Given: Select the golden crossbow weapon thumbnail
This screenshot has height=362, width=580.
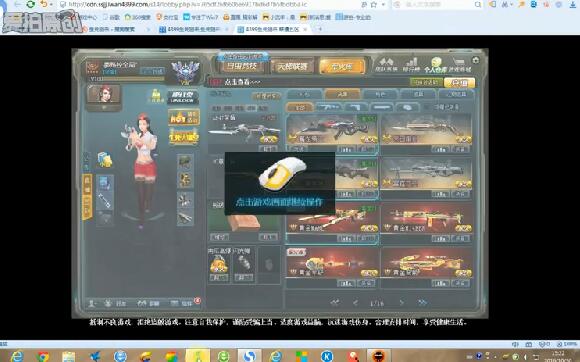Looking at the screenshot, I should tap(426, 263).
